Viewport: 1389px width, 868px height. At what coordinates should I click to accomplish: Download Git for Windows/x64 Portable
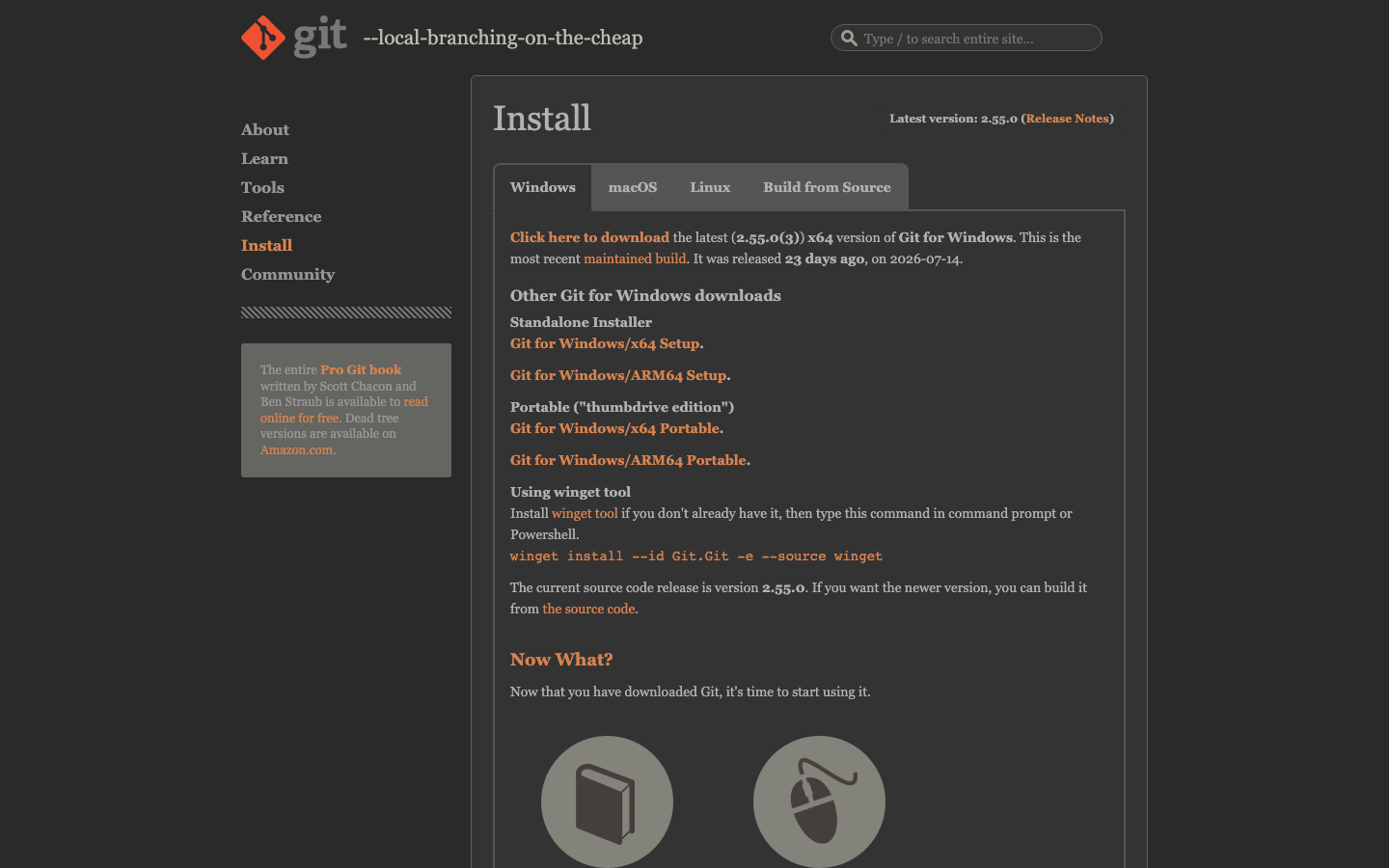coord(616,428)
